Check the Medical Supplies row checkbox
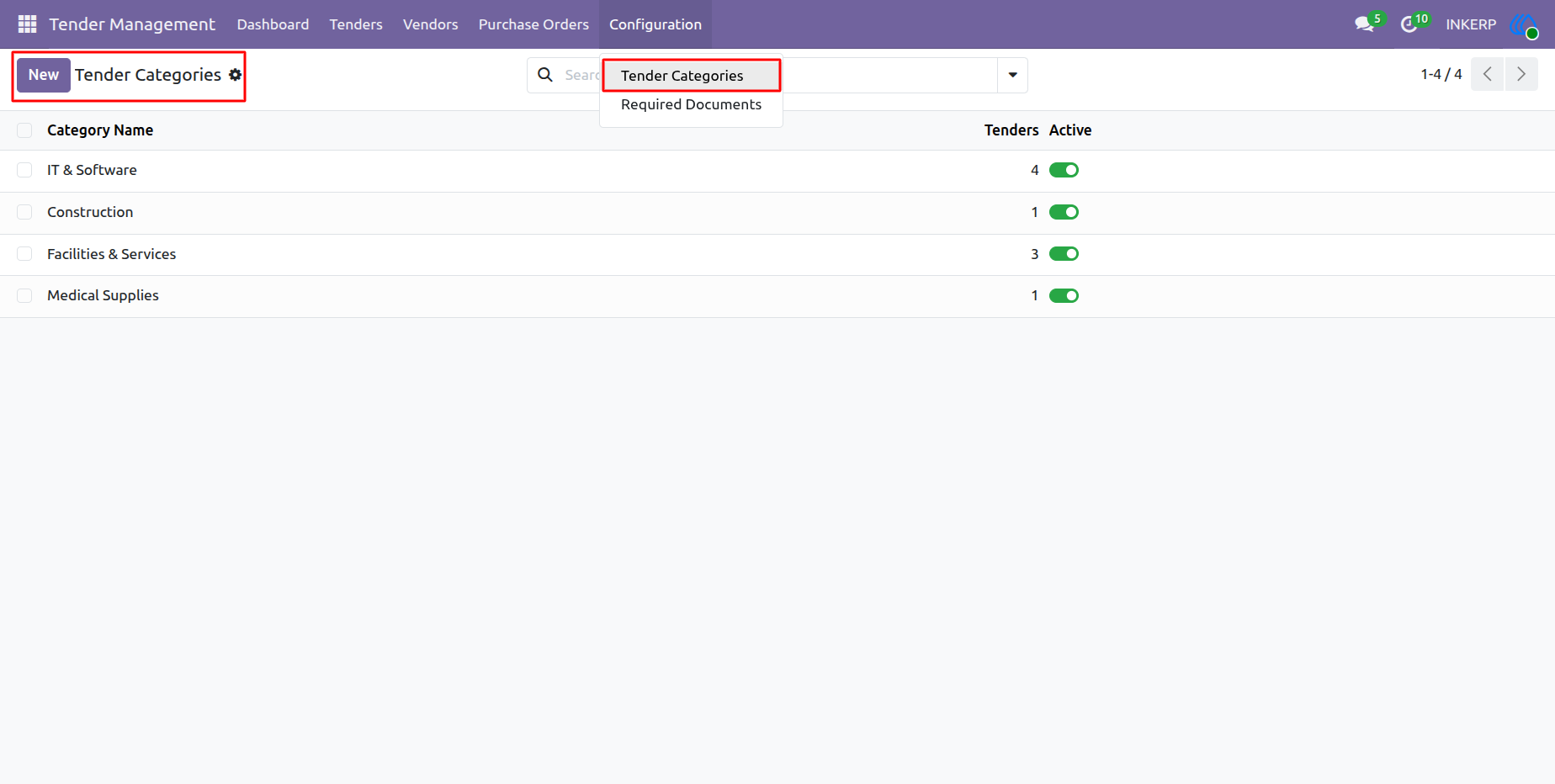Screen dimensions: 1555x784 point(24,295)
